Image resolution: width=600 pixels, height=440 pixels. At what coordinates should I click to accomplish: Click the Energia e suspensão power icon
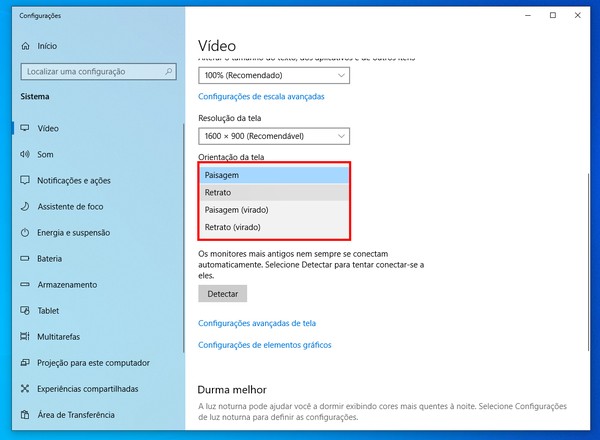pyautogui.click(x=25, y=233)
